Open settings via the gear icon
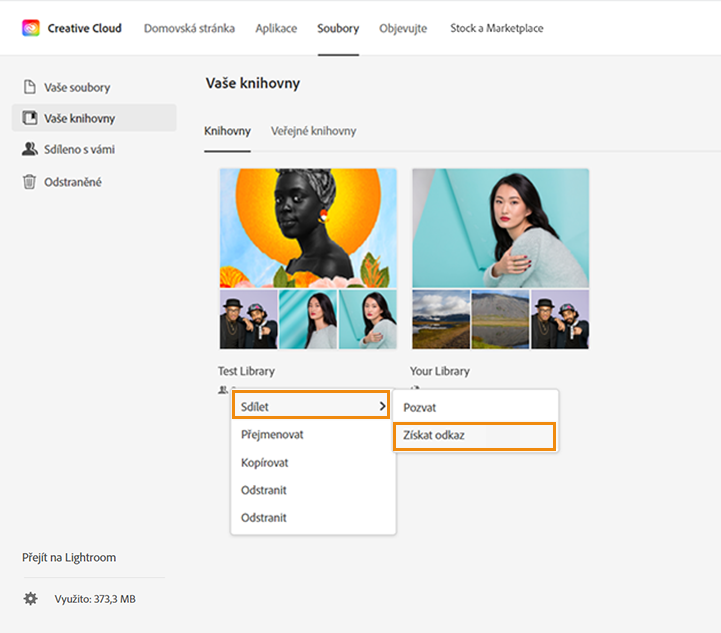This screenshot has width=721, height=633. 31,599
